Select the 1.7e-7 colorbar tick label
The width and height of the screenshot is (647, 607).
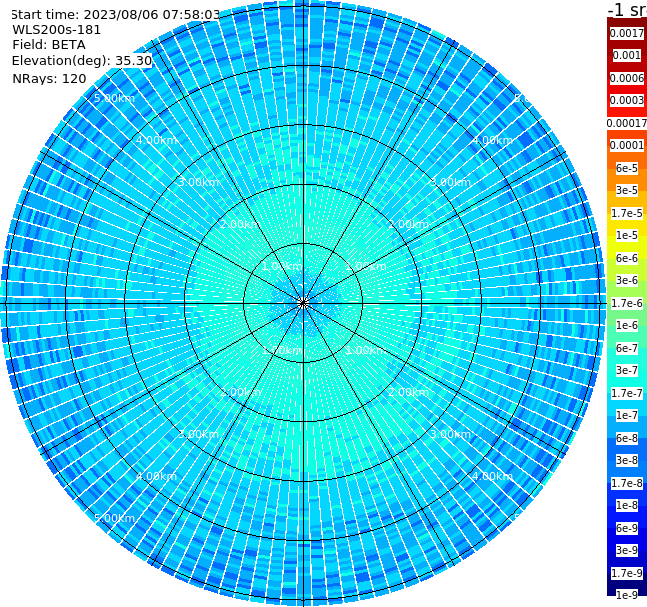(627, 393)
